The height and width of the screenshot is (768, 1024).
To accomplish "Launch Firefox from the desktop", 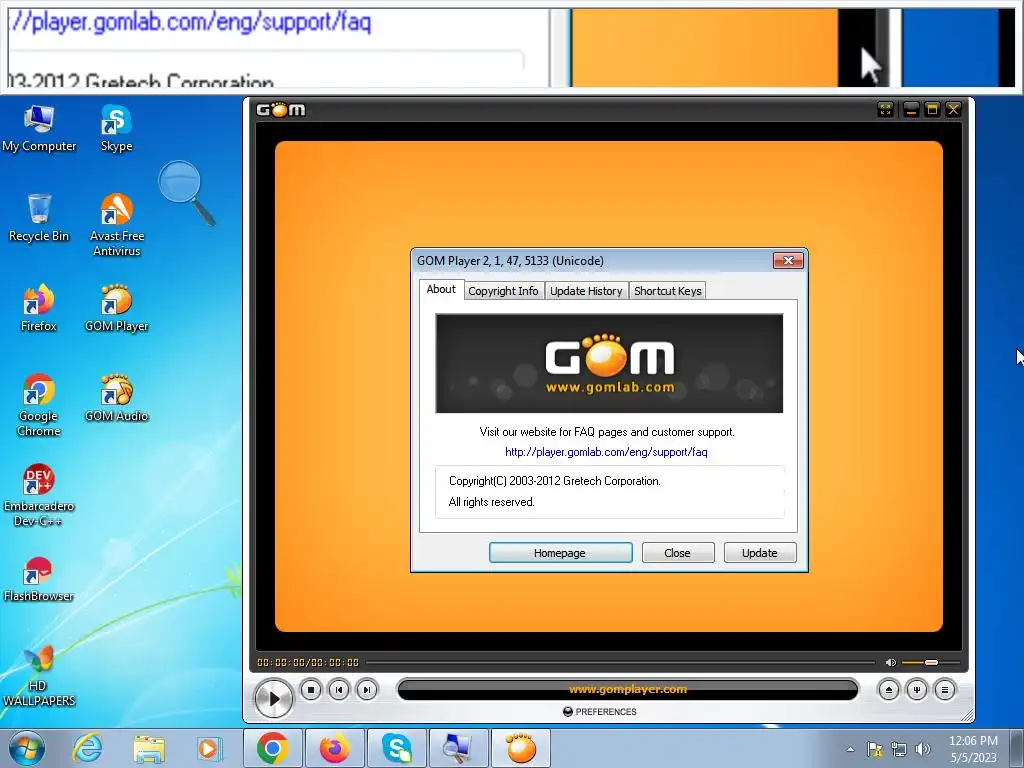I will coord(39,308).
